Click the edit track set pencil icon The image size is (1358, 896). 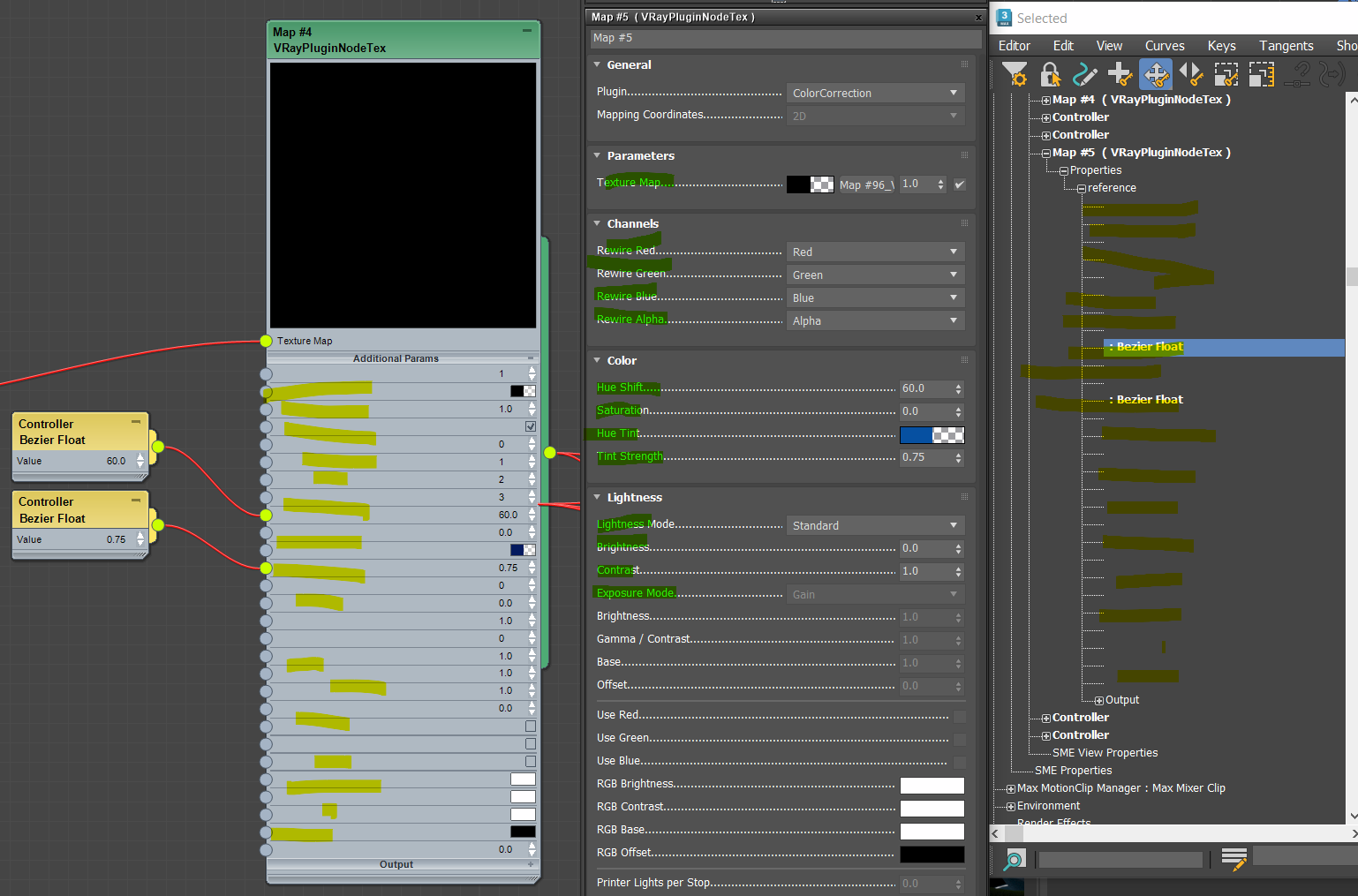[x=1234, y=858]
